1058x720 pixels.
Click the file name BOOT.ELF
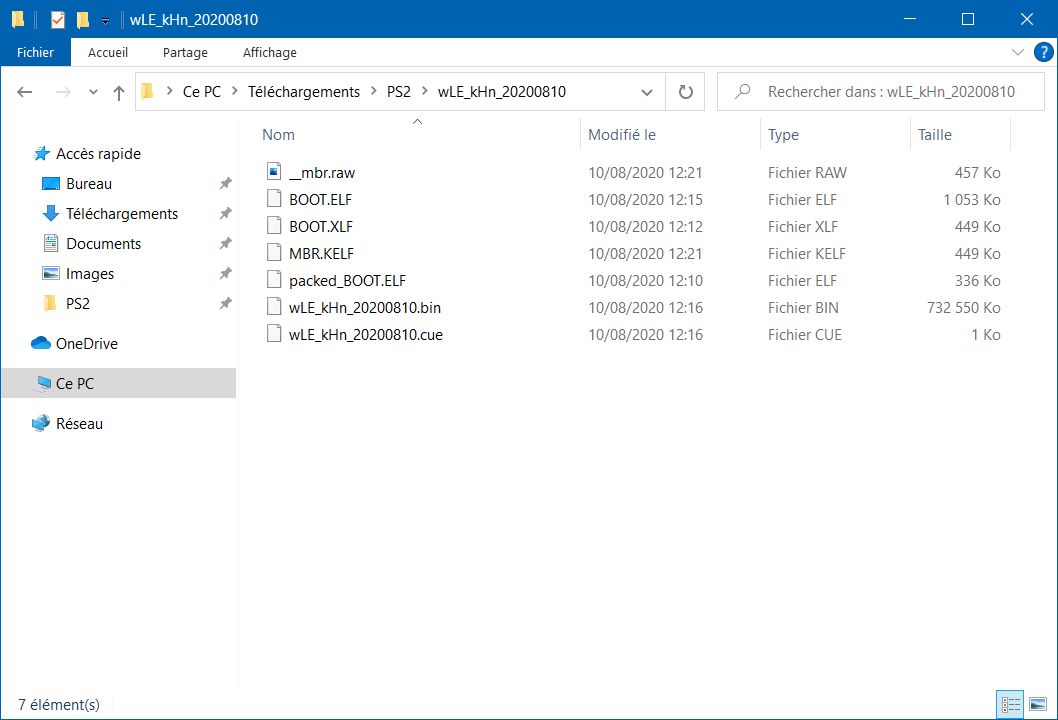[321, 200]
